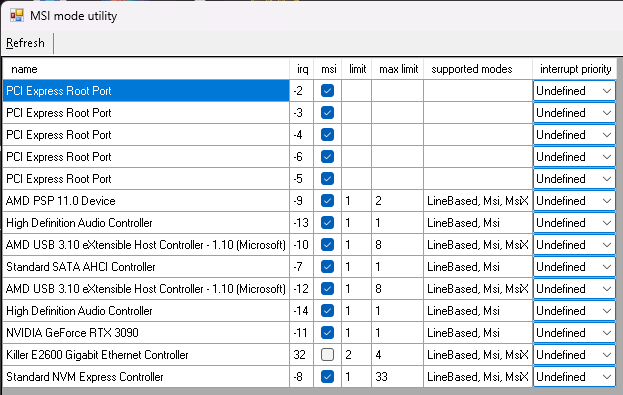This screenshot has width=623, height=395.
Task: Click max limit 8 for USB controller irq -10
Action: (398, 245)
